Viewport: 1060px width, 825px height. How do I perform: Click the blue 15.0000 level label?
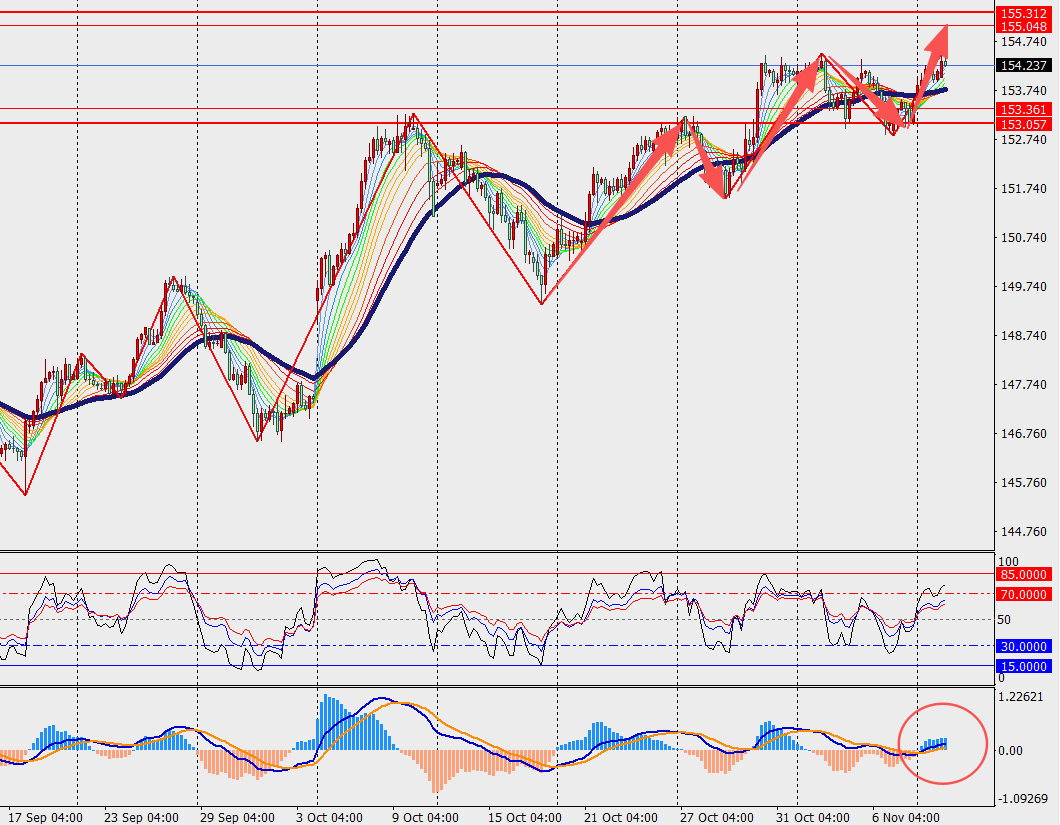click(x=1023, y=666)
